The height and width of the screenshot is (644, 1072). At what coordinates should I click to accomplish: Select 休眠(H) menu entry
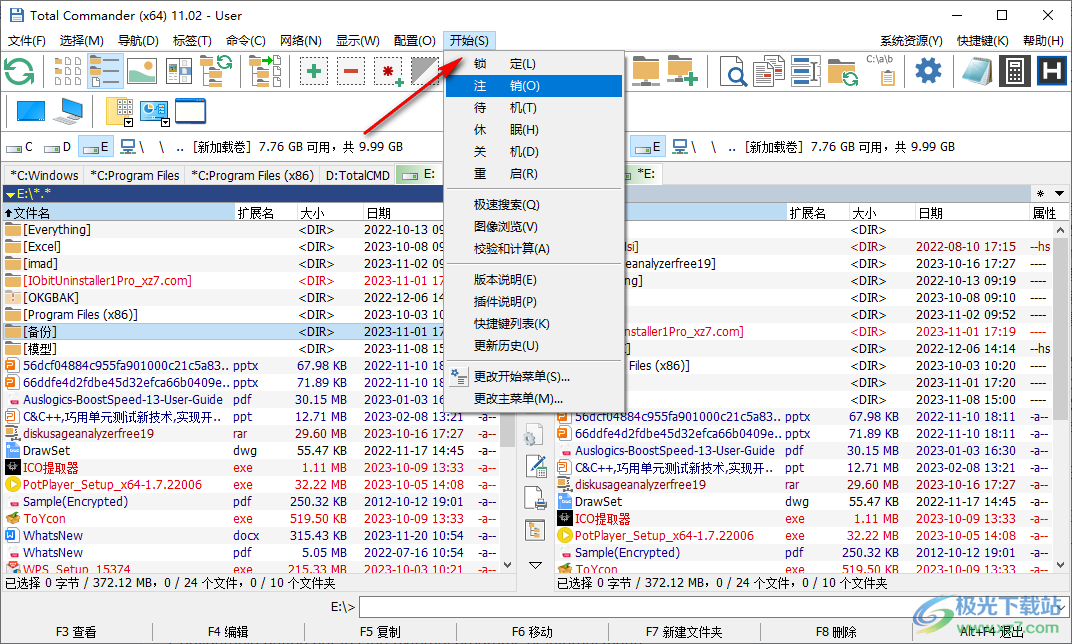[534, 129]
